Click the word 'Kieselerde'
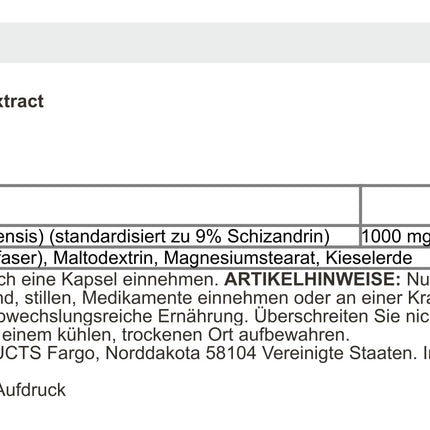Screen dimensions: 430x430 pyautogui.click(x=369, y=258)
